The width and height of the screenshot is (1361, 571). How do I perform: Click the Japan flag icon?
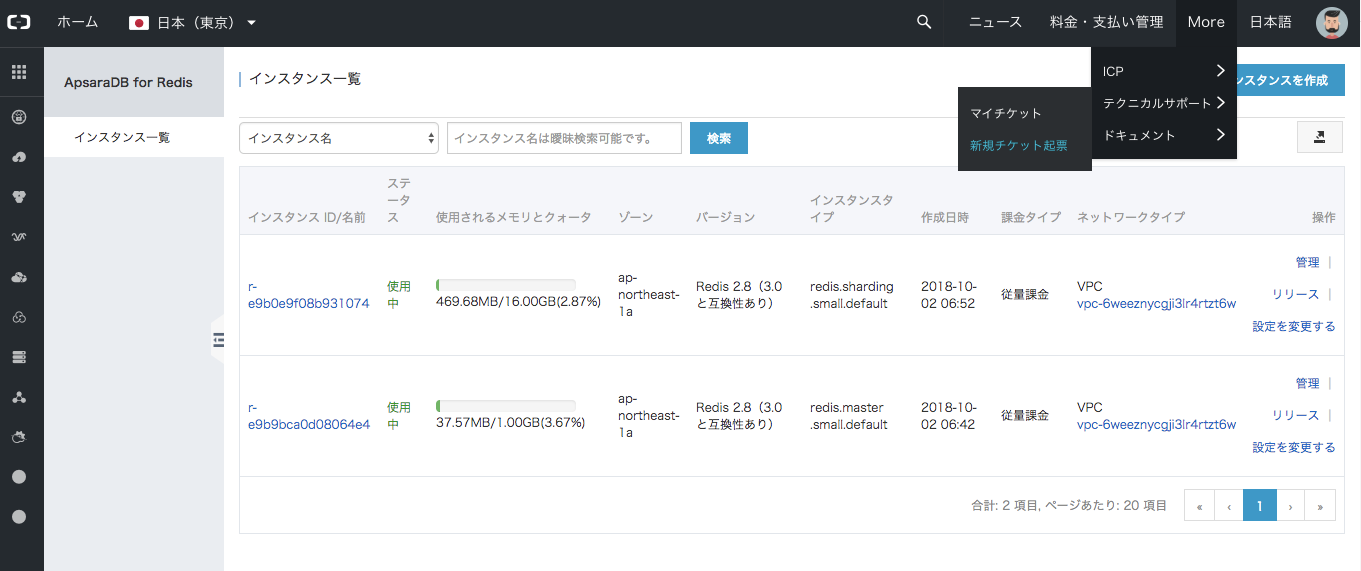point(139,22)
